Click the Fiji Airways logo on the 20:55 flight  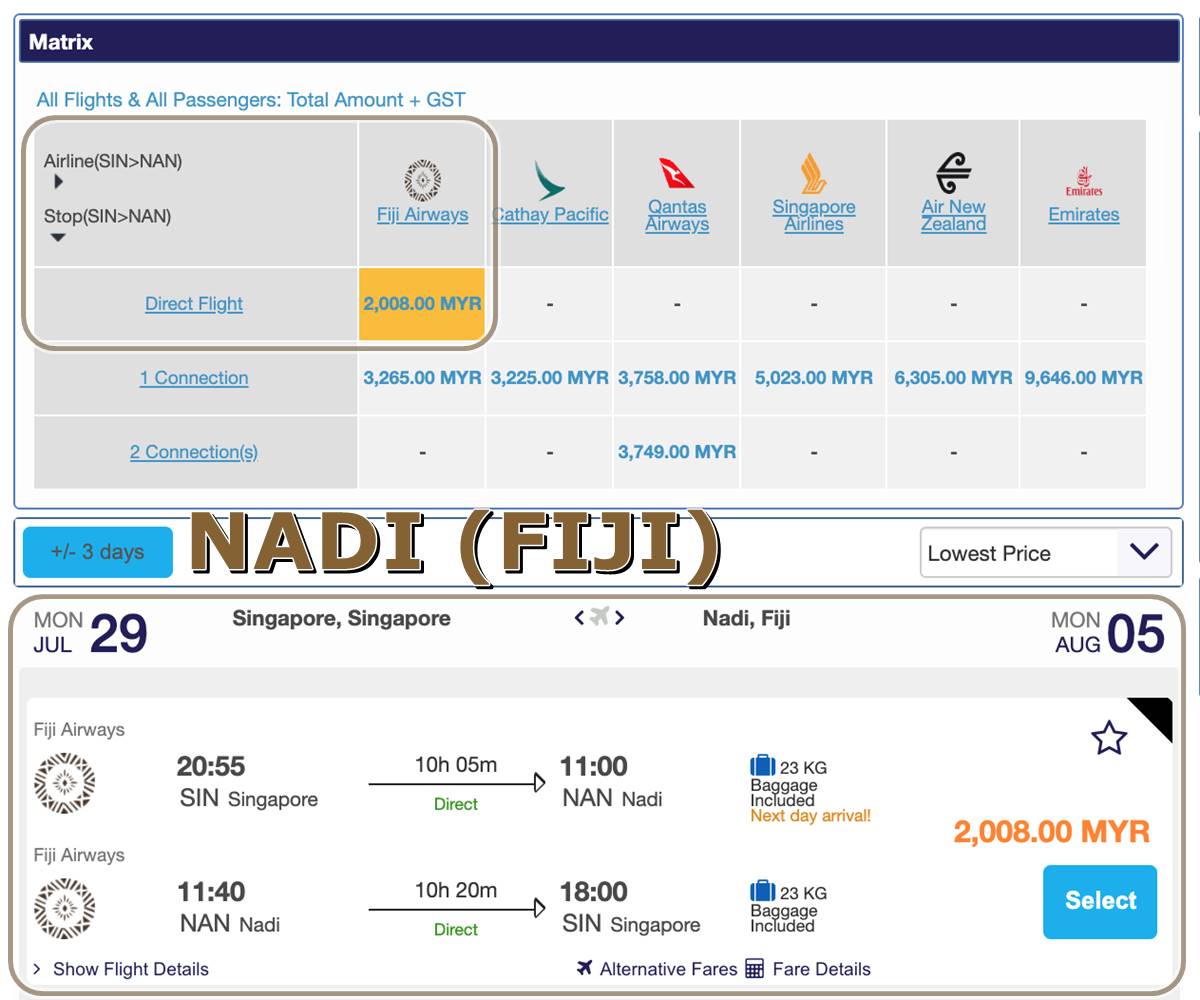(x=64, y=783)
